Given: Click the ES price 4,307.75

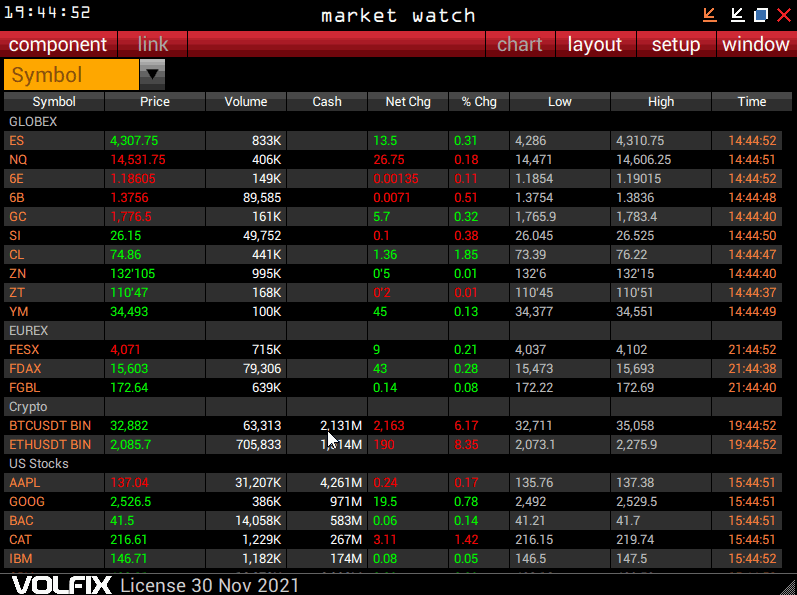Looking at the screenshot, I should [x=134, y=141].
